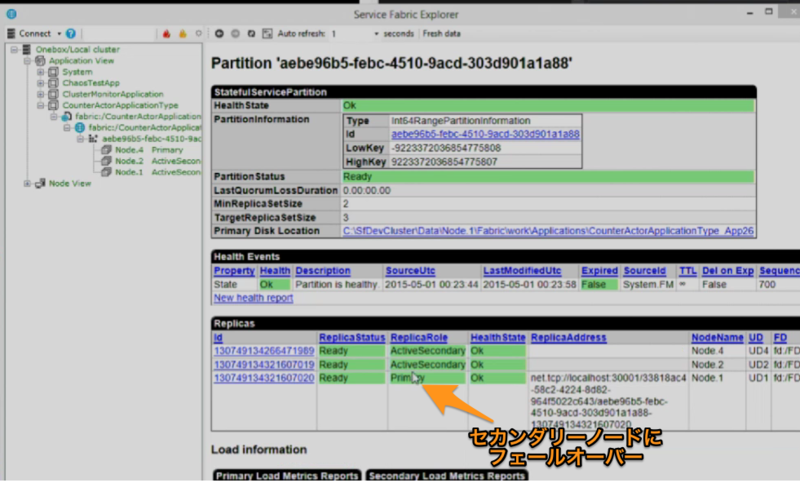Click the dark round back navigation icon
Screen dimensions: 800x483
pos(219,34)
